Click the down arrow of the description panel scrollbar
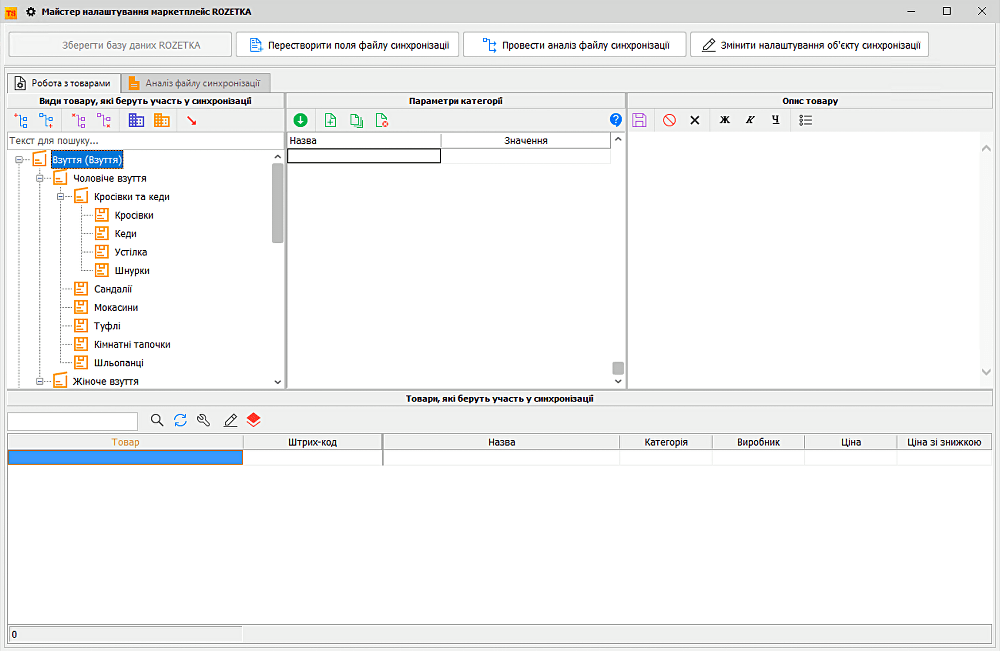 pos(986,372)
